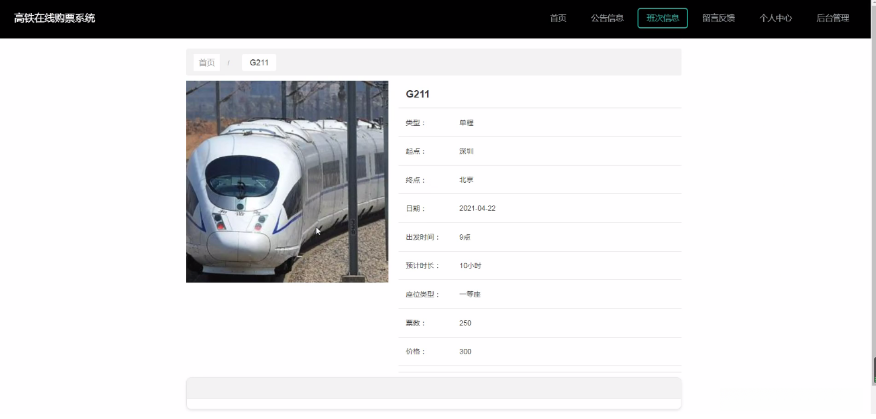Click the price value 300

point(465,351)
